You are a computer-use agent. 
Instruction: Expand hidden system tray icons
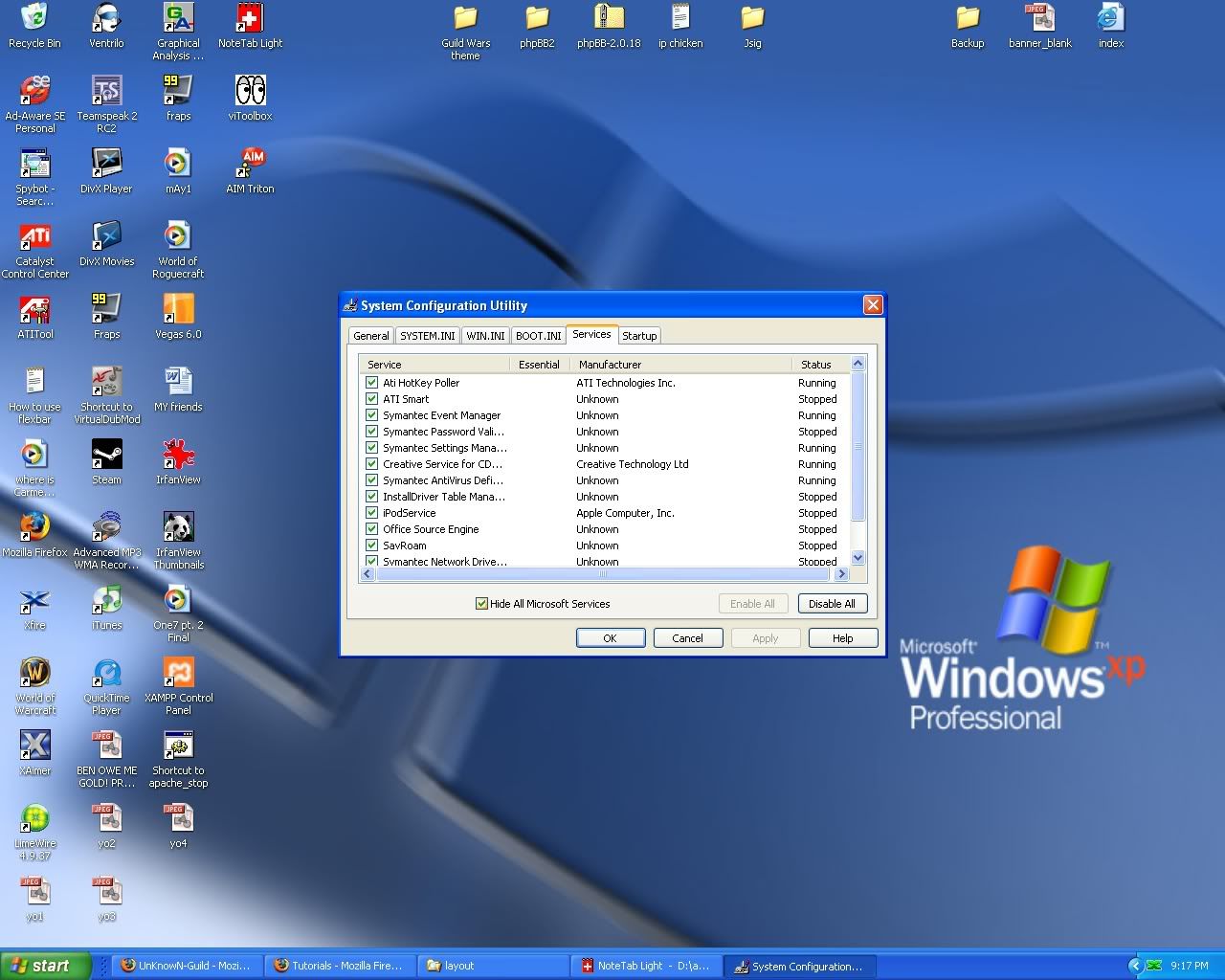click(1135, 967)
